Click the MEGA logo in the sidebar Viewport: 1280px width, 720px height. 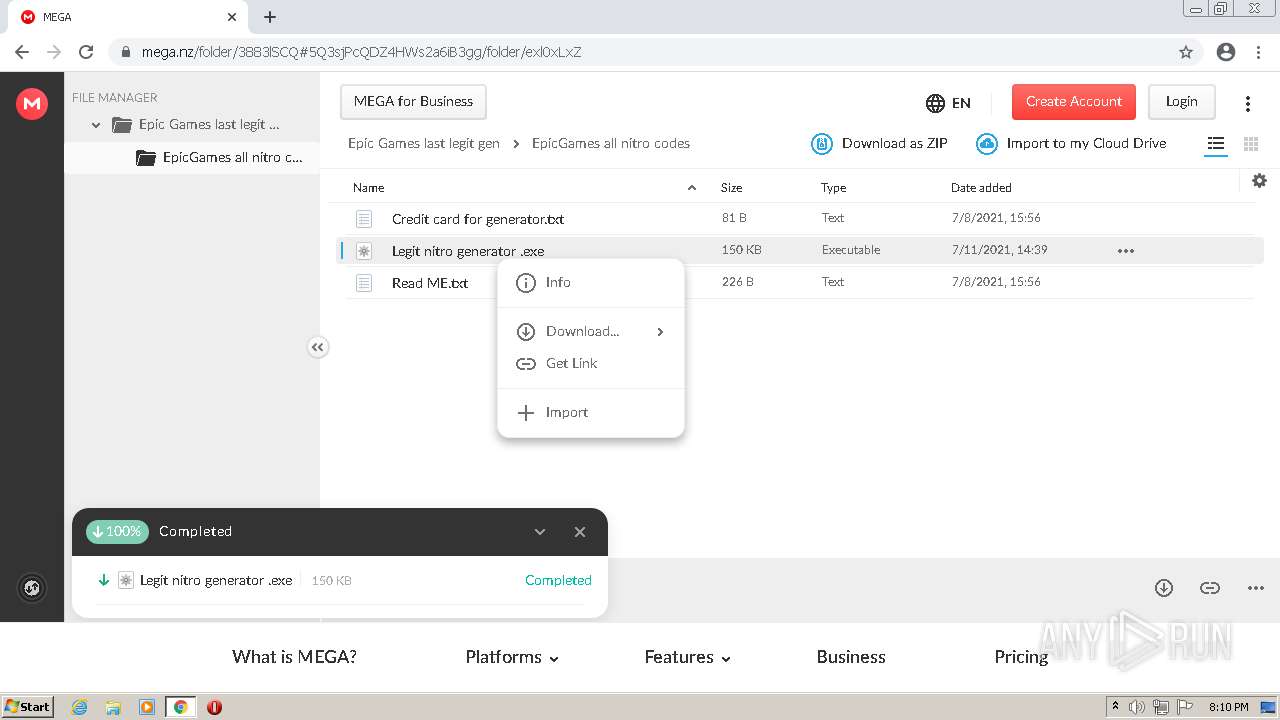pos(32,103)
